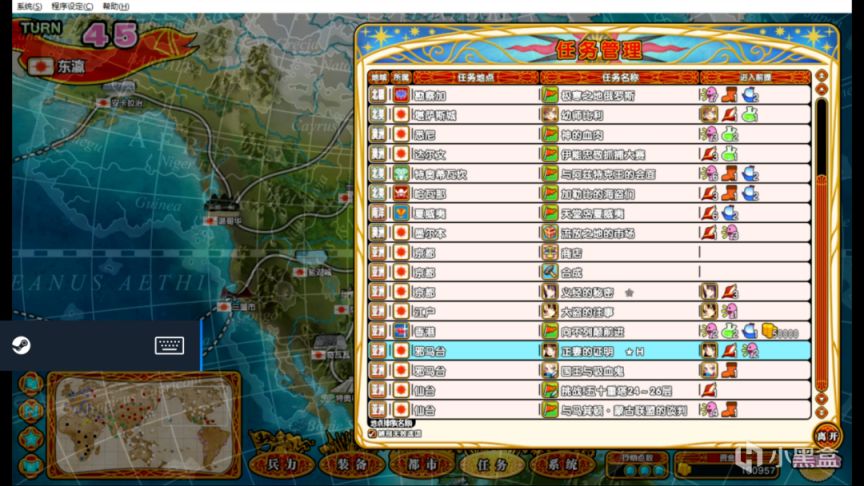
Task: Click the shop icon in the 商店 row
Action: pos(549,252)
